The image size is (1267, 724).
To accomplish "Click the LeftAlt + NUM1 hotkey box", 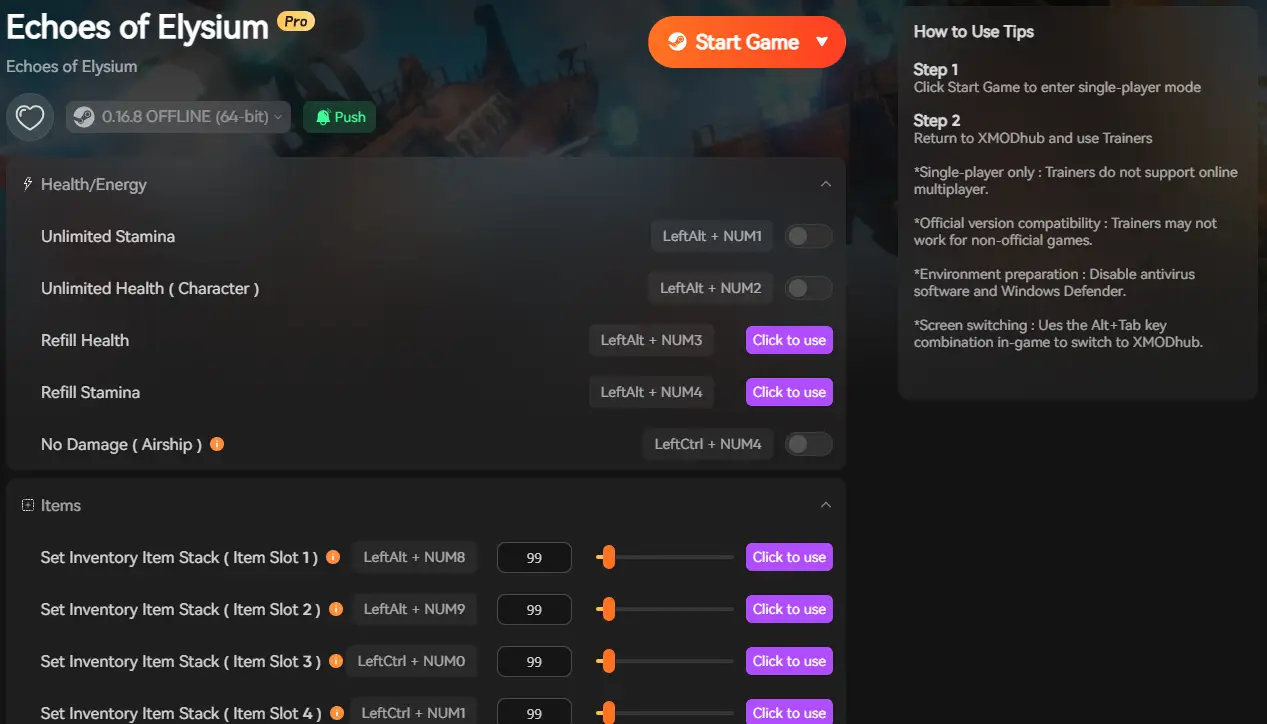I will coord(711,236).
